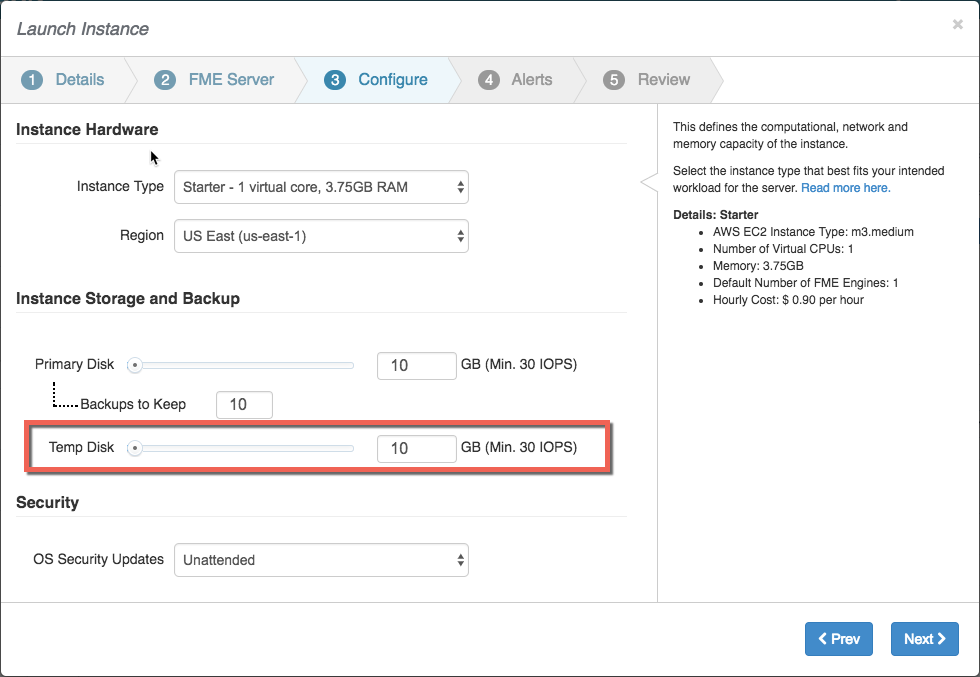Click the Primary Disk slider handle
The height and width of the screenshot is (677, 980).
click(134, 365)
